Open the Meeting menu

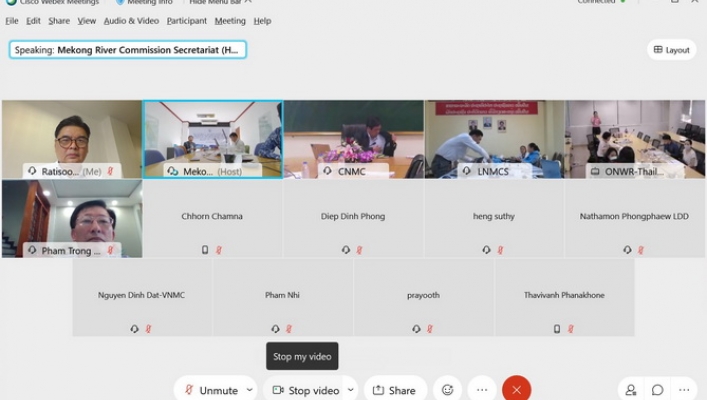pos(230,21)
